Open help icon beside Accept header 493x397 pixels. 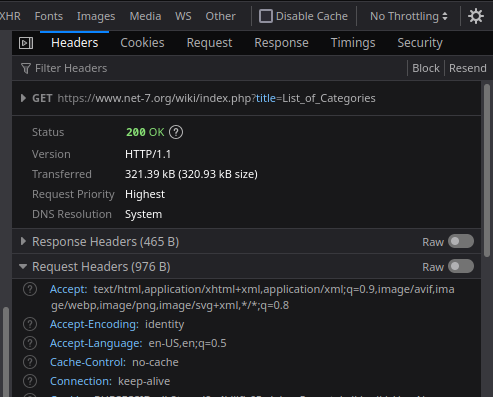30,289
